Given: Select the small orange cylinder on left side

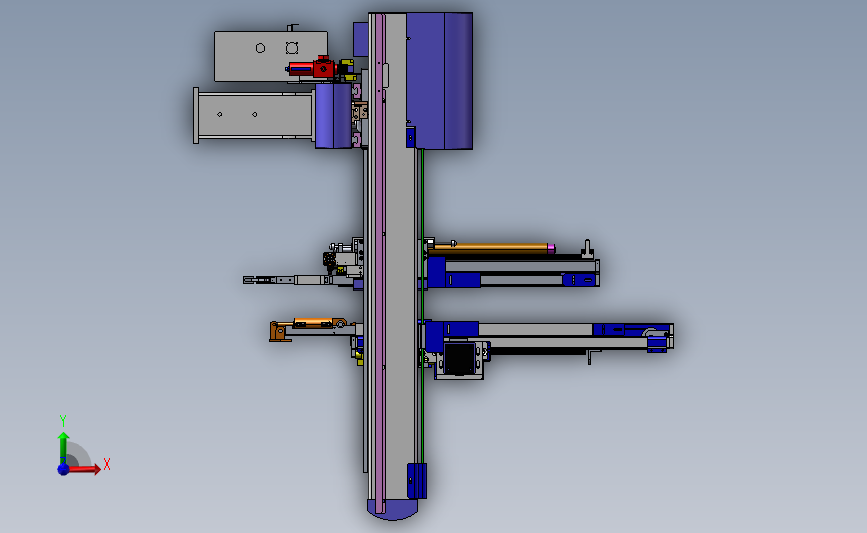Looking at the screenshot, I should (x=312, y=323).
